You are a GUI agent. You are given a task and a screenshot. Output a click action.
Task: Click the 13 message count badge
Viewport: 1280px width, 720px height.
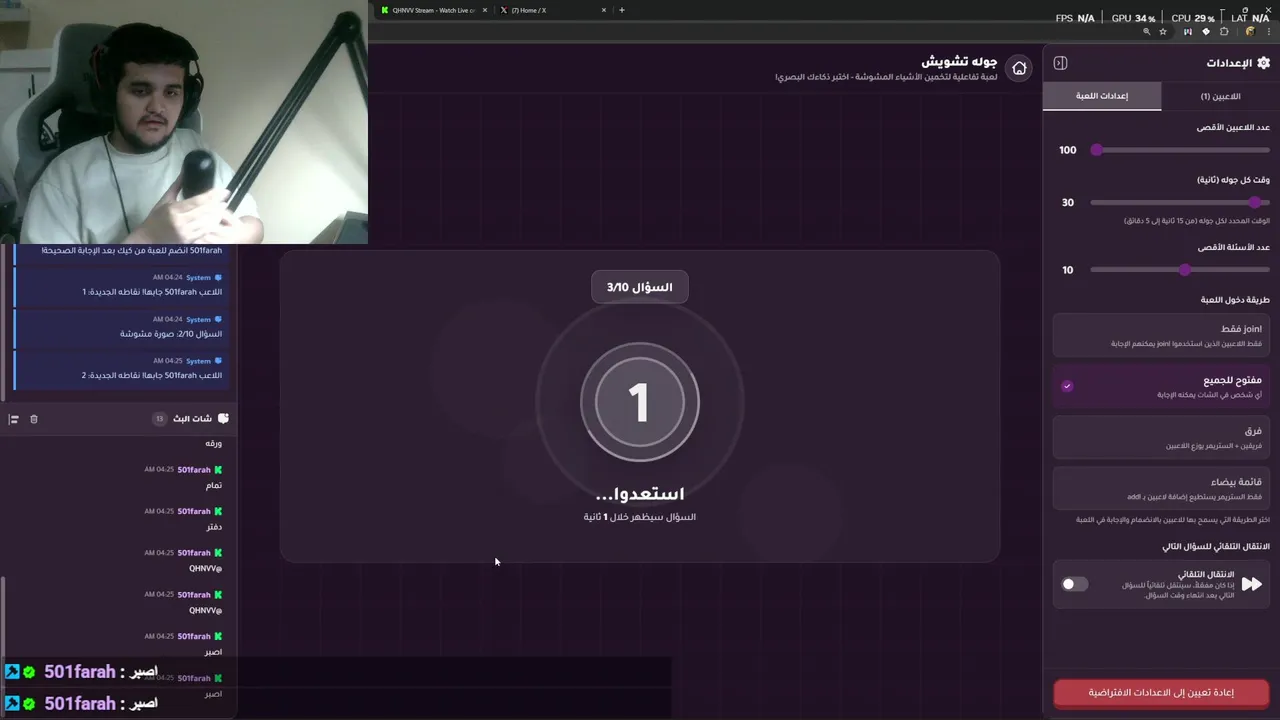tap(159, 418)
